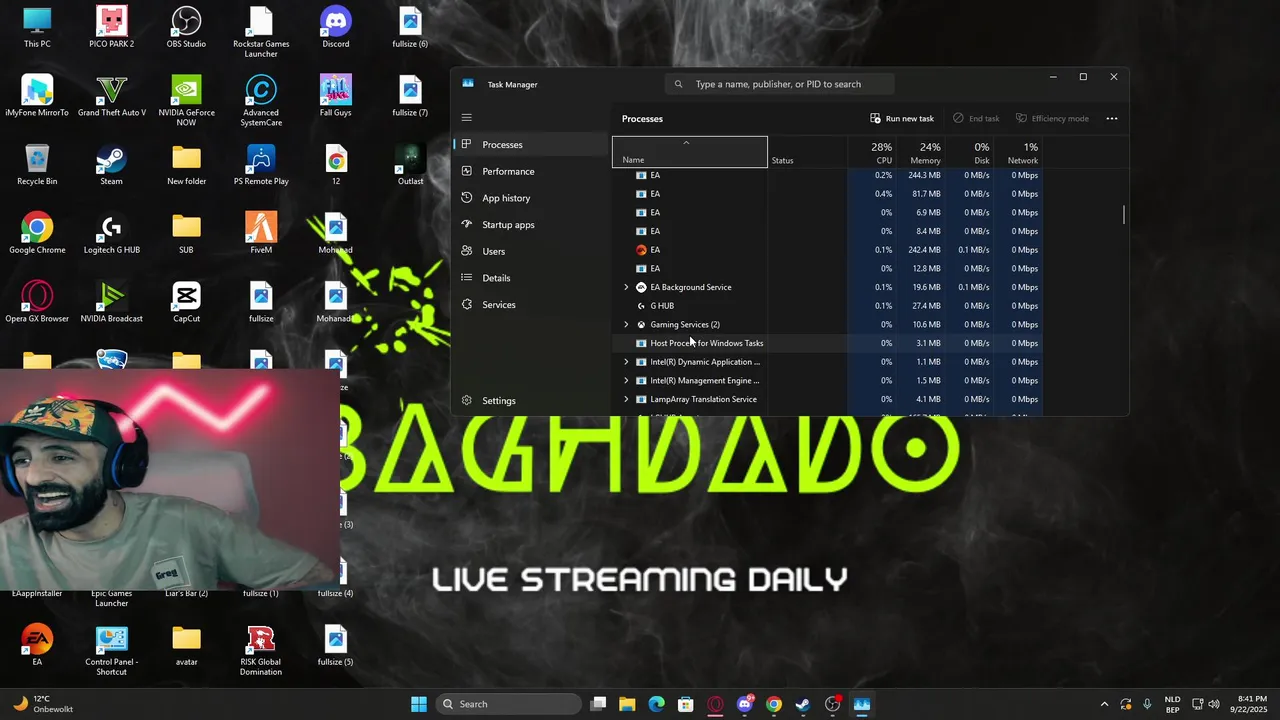The width and height of the screenshot is (1280, 720).
Task: Sort processes by Memory column
Action: [921, 152]
